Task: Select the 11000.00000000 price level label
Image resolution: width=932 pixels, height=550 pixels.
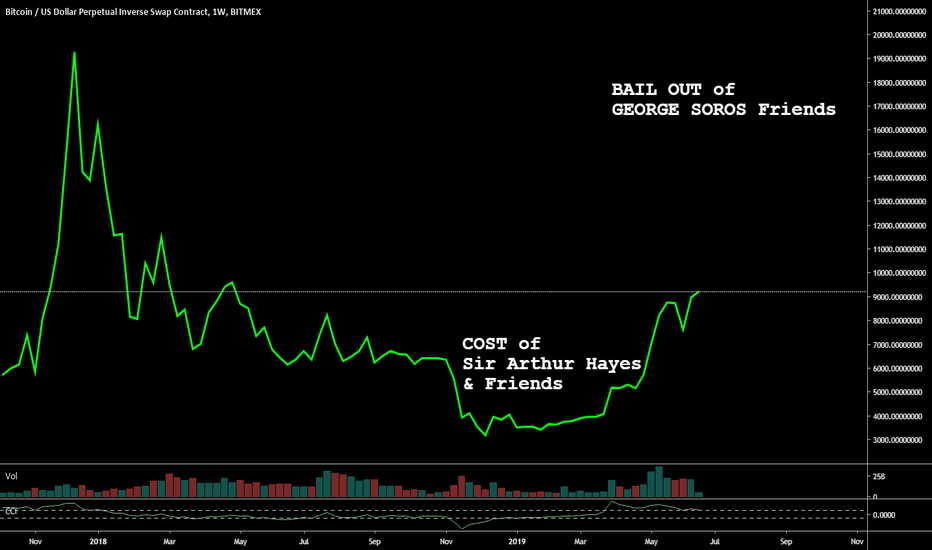Action: pos(899,250)
